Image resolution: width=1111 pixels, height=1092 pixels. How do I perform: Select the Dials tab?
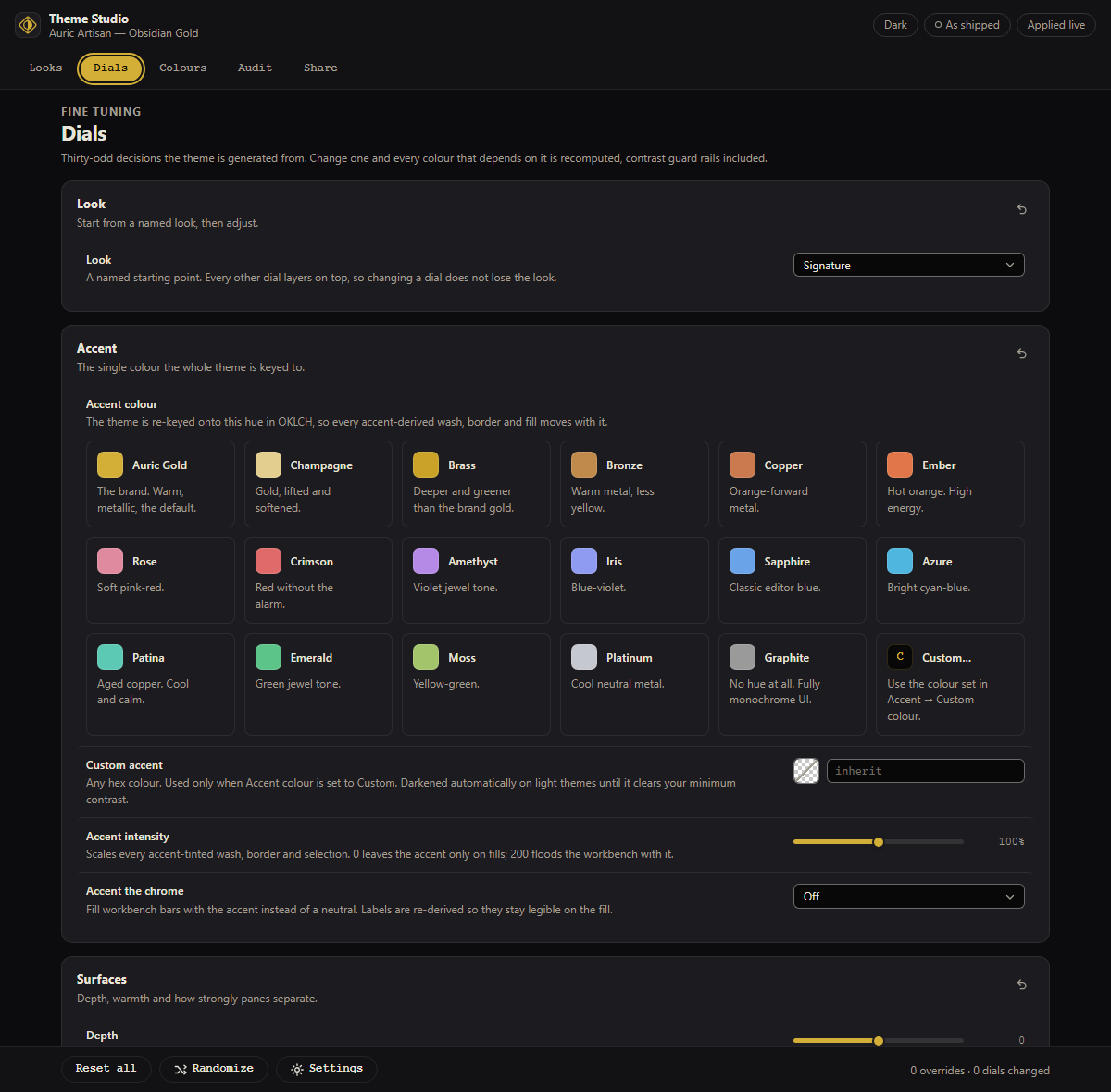click(111, 68)
